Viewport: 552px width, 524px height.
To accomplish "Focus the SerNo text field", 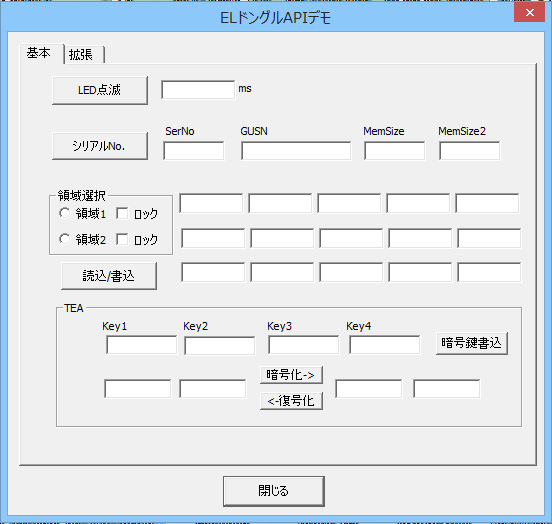I will pos(194,151).
